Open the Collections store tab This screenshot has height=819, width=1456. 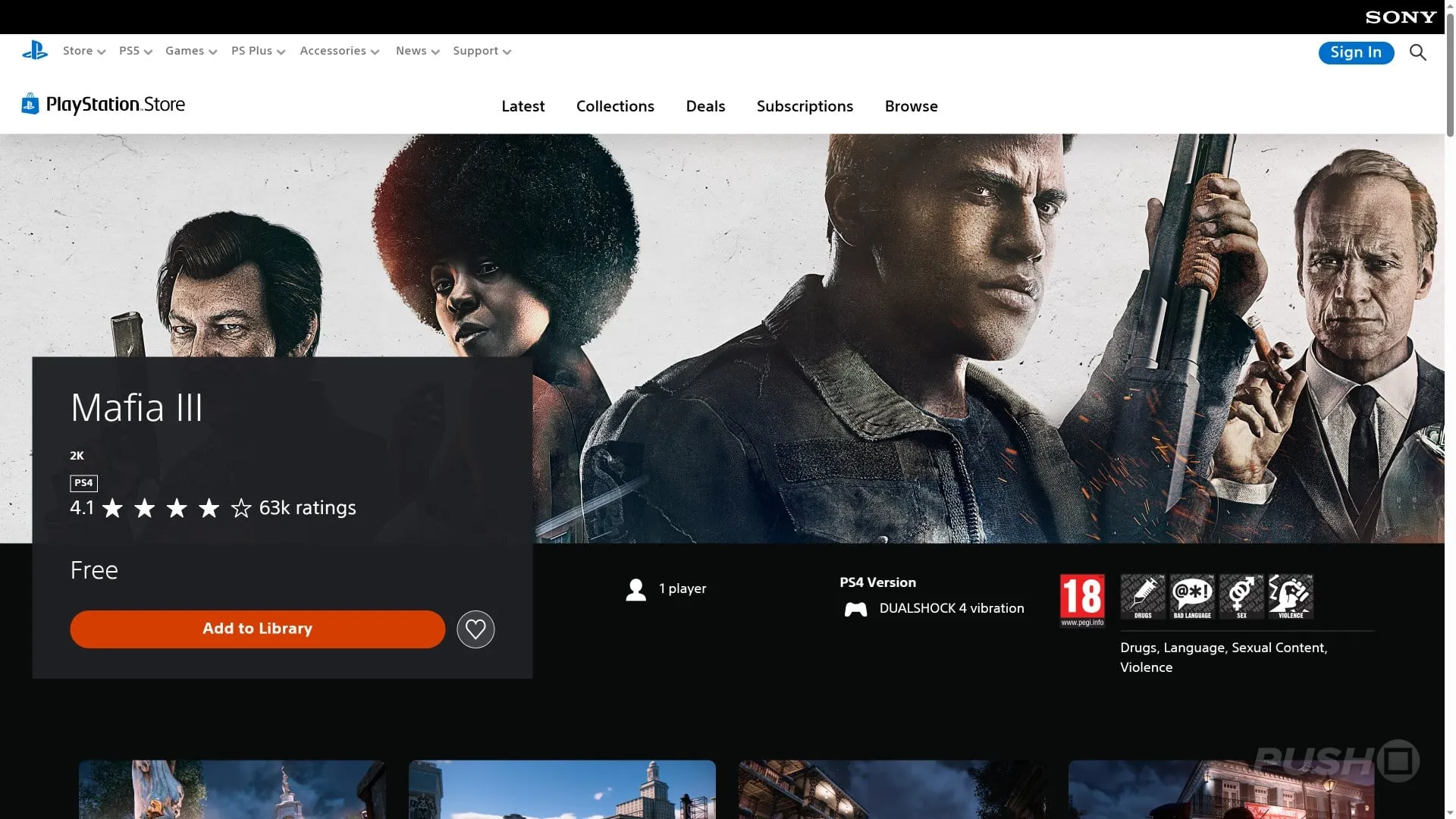tap(615, 106)
